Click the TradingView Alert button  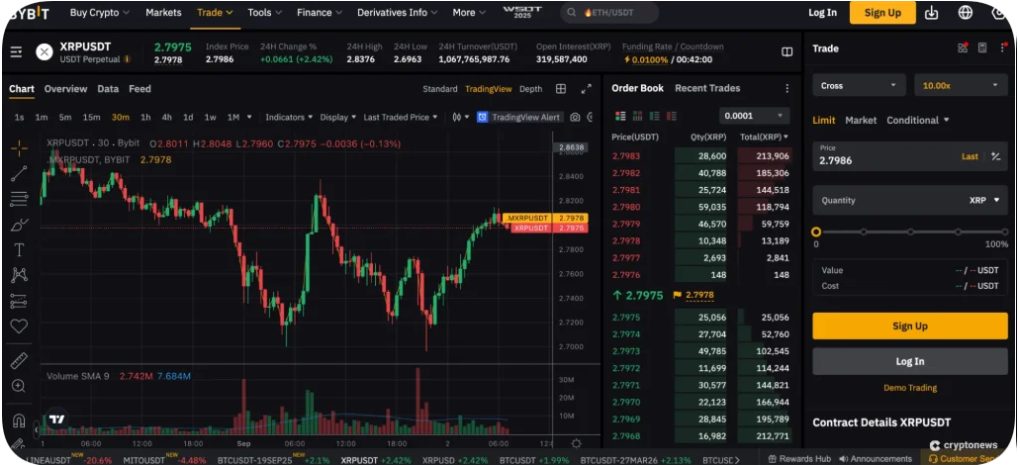pos(518,118)
